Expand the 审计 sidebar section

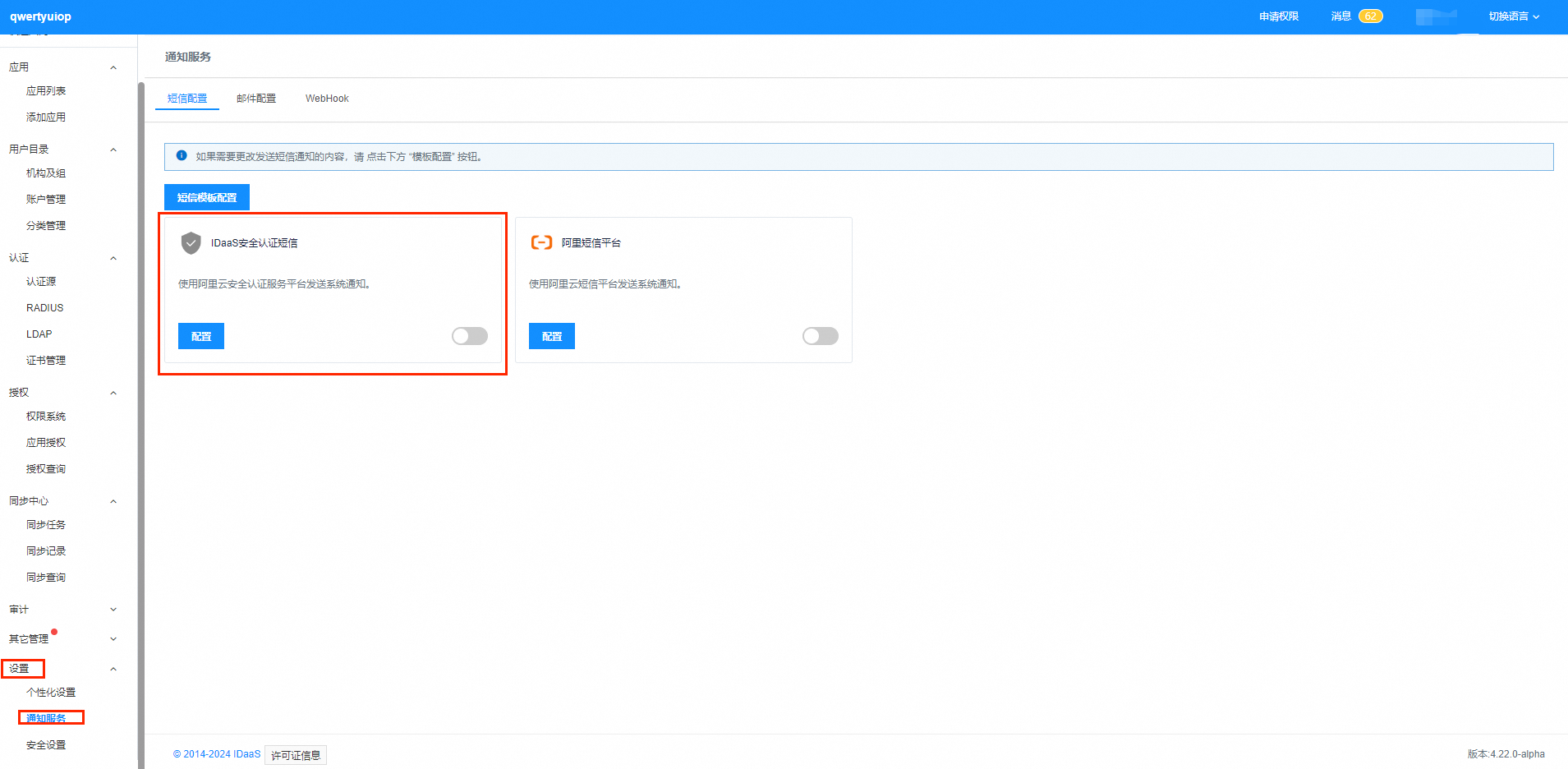pos(113,610)
